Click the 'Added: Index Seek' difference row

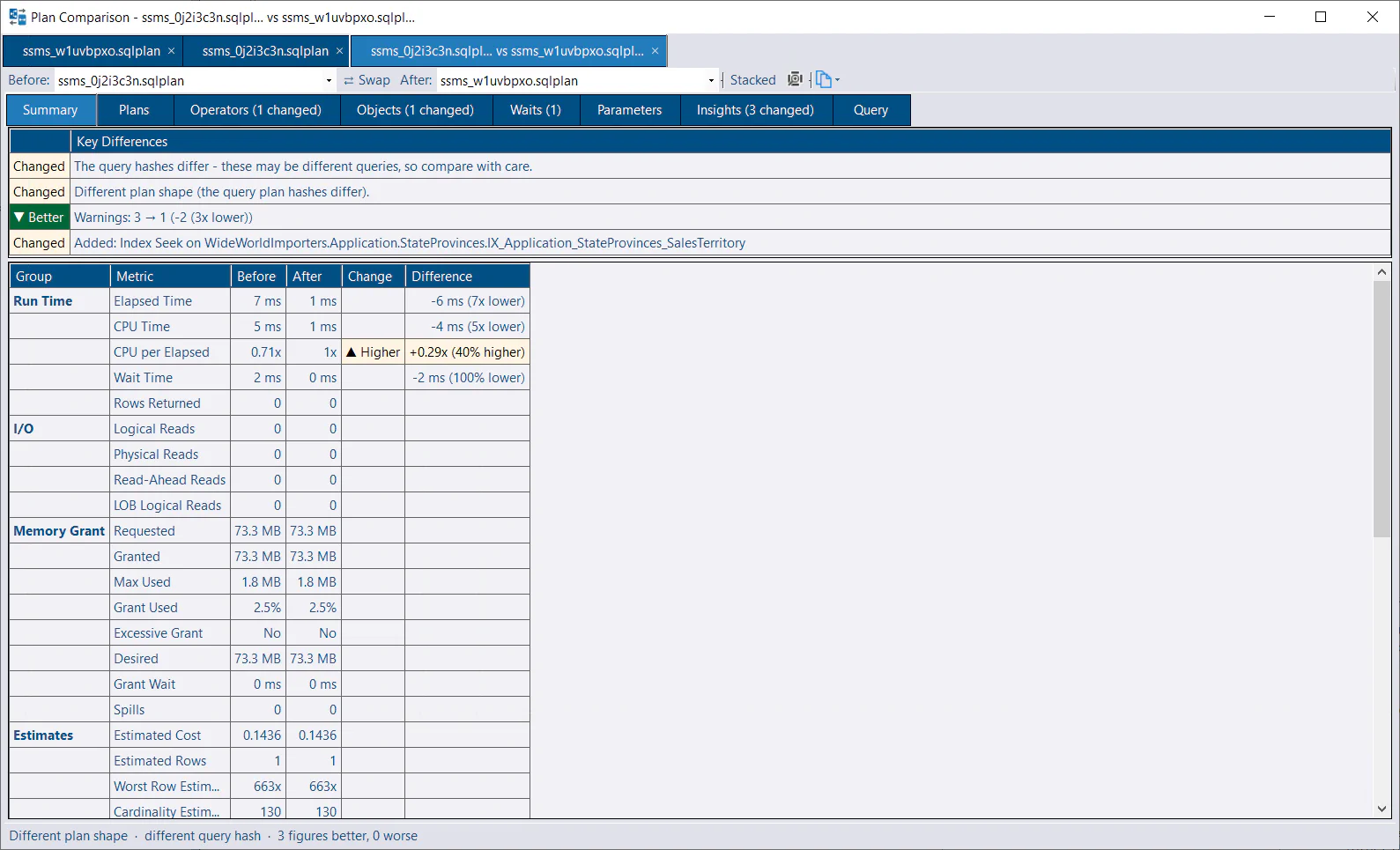coord(700,243)
